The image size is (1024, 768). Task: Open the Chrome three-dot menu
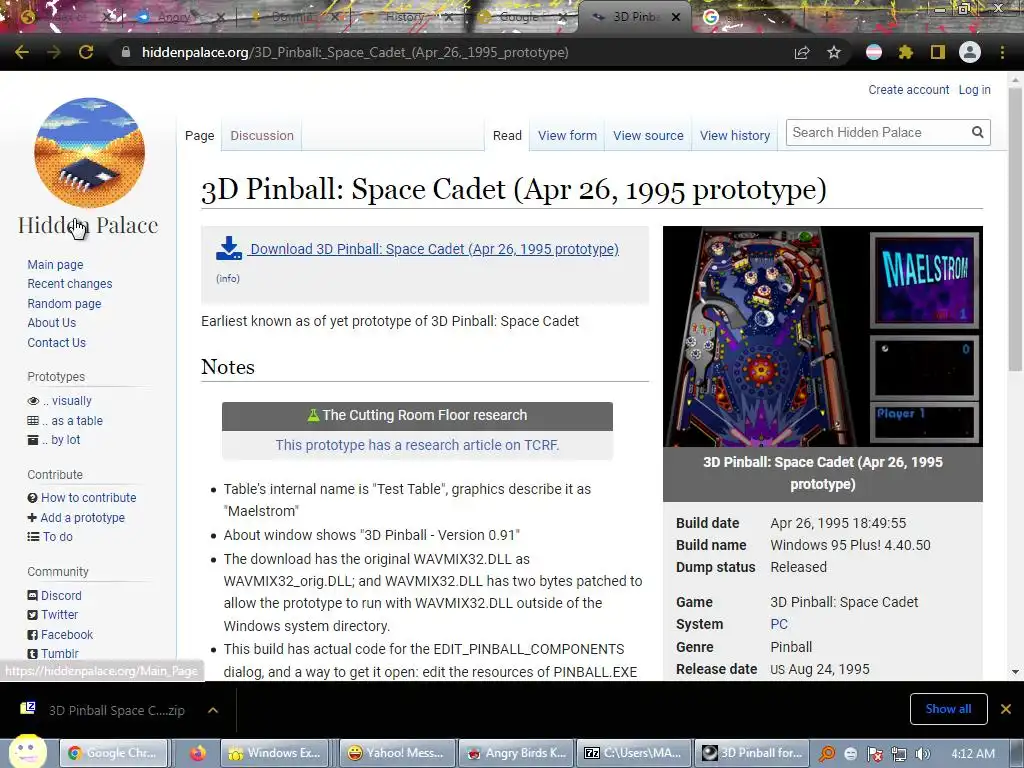1002,52
